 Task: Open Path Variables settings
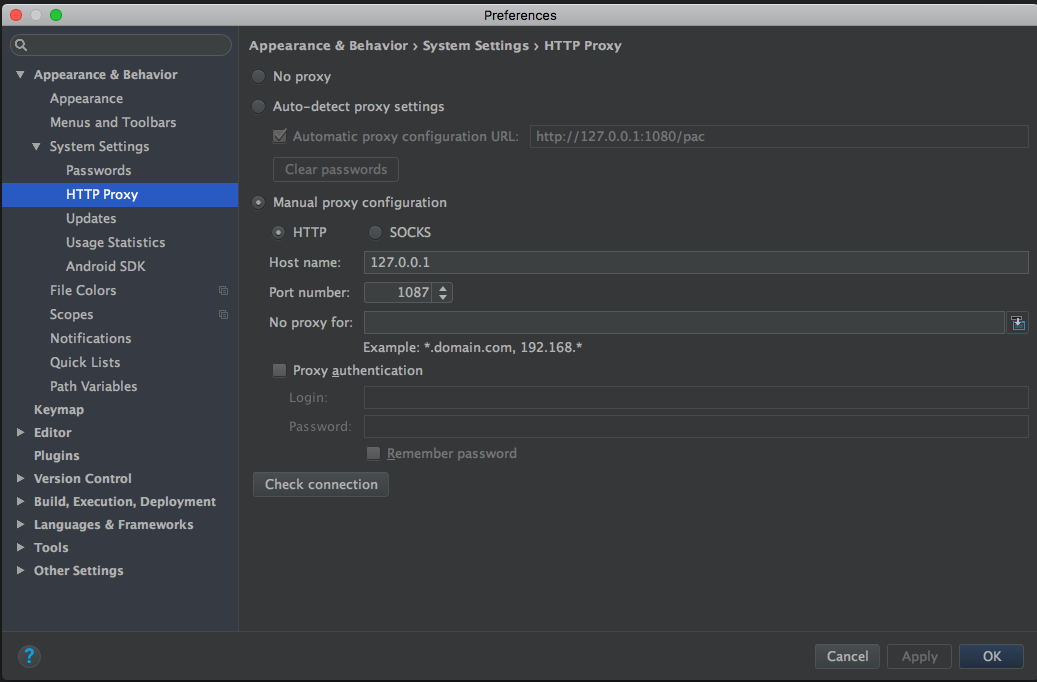tap(93, 386)
